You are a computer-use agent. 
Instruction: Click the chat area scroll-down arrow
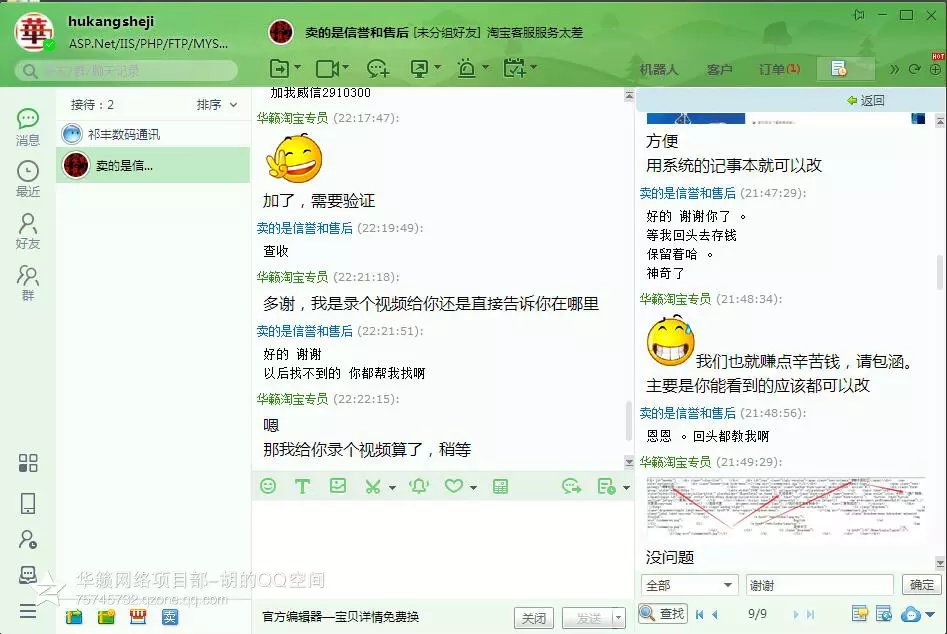(629, 463)
